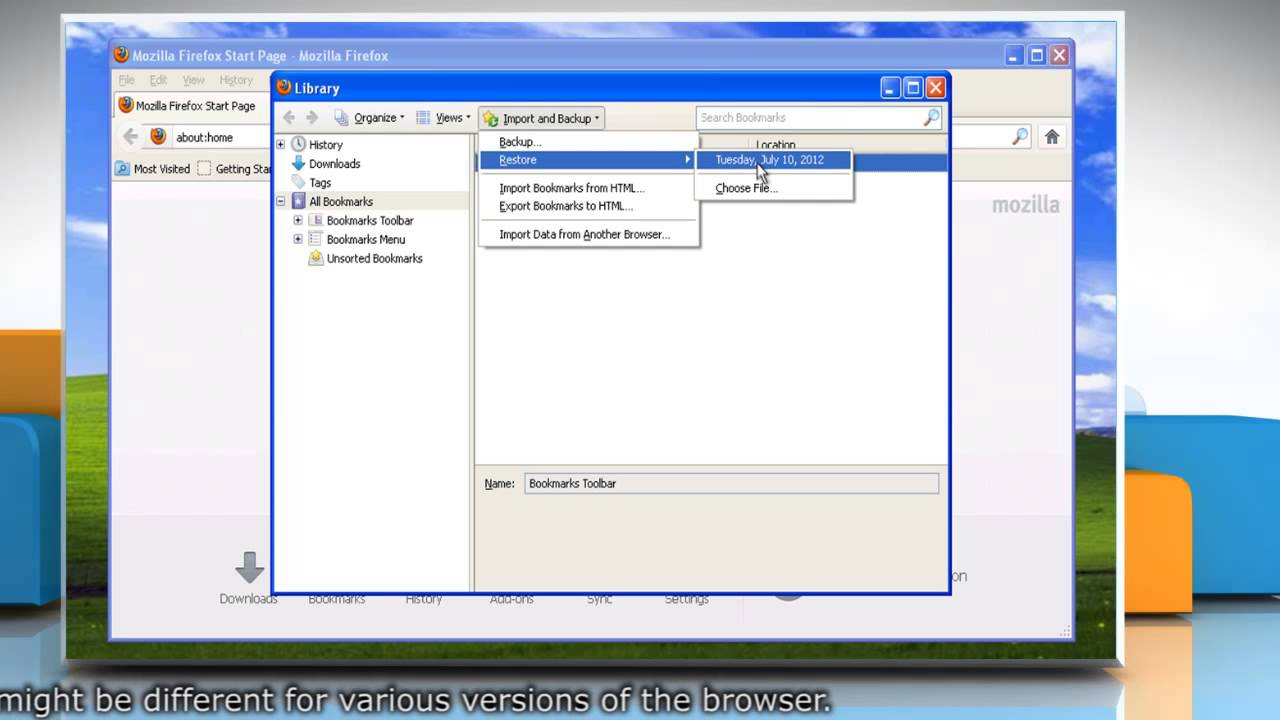Select Unsorted Bookmarks in the tree
Viewport: 1280px width, 720px height.
374,259
